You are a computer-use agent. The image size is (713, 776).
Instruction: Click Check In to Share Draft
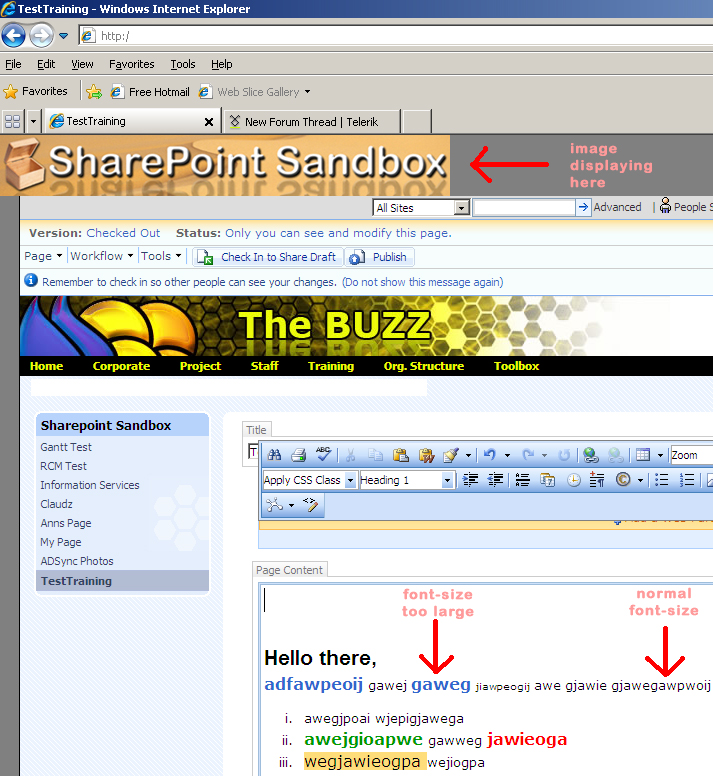[268, 257]
